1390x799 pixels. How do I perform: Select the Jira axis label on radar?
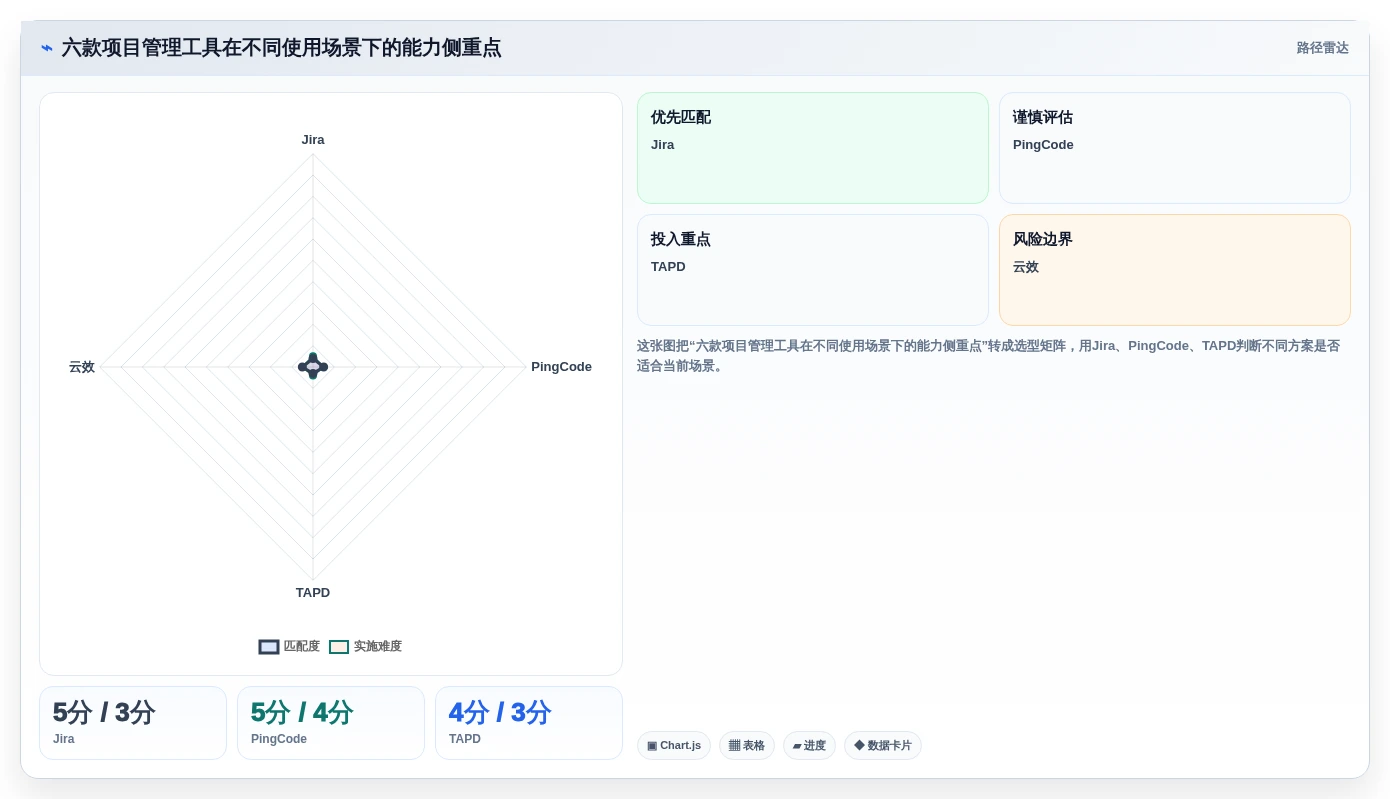pyautogui.click(x=313, y=140)
